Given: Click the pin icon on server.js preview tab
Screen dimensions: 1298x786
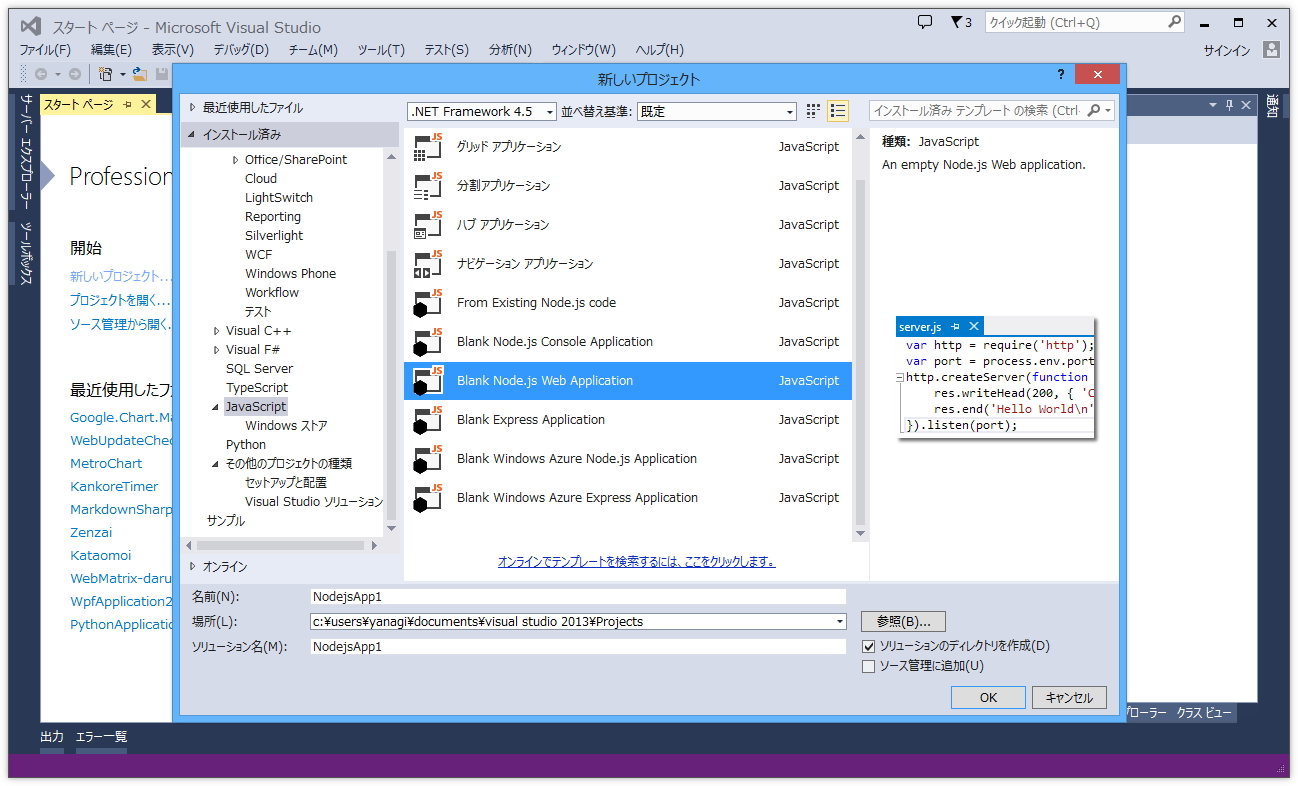Looking at the screenshot, I should 955,327.
